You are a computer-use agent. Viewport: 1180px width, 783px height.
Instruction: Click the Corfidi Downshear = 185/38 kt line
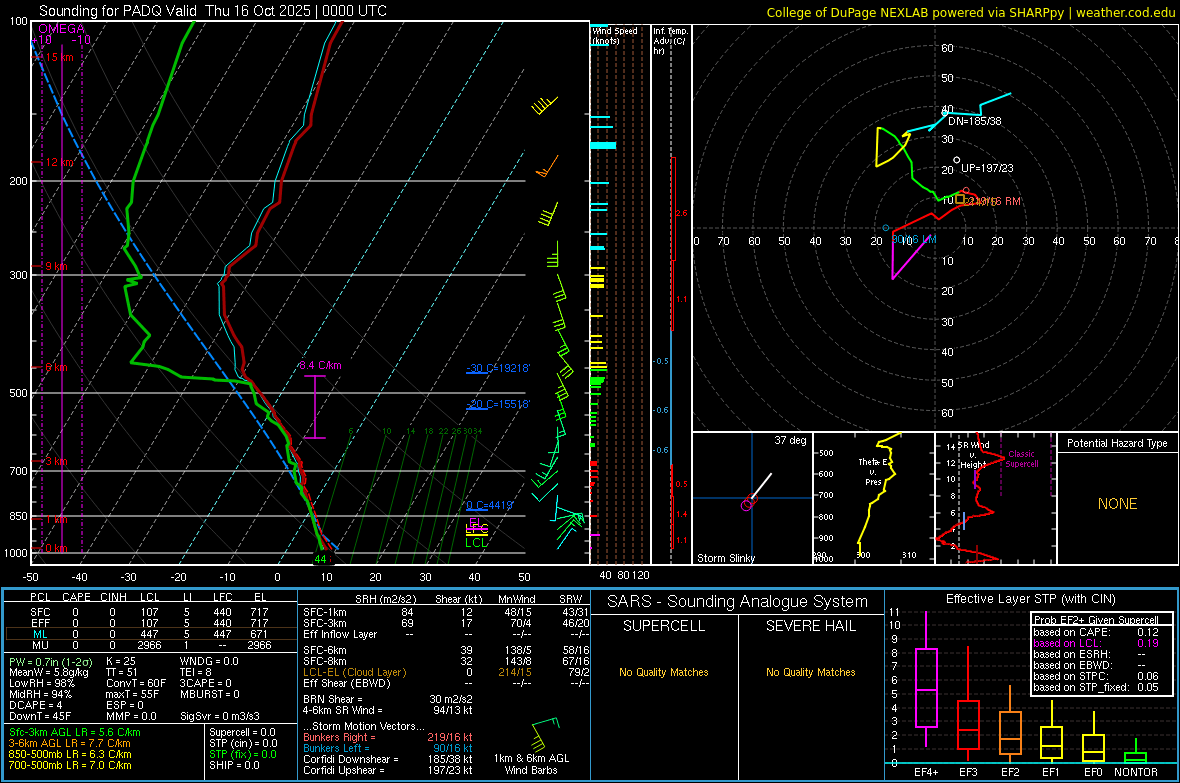coord(388,759)
